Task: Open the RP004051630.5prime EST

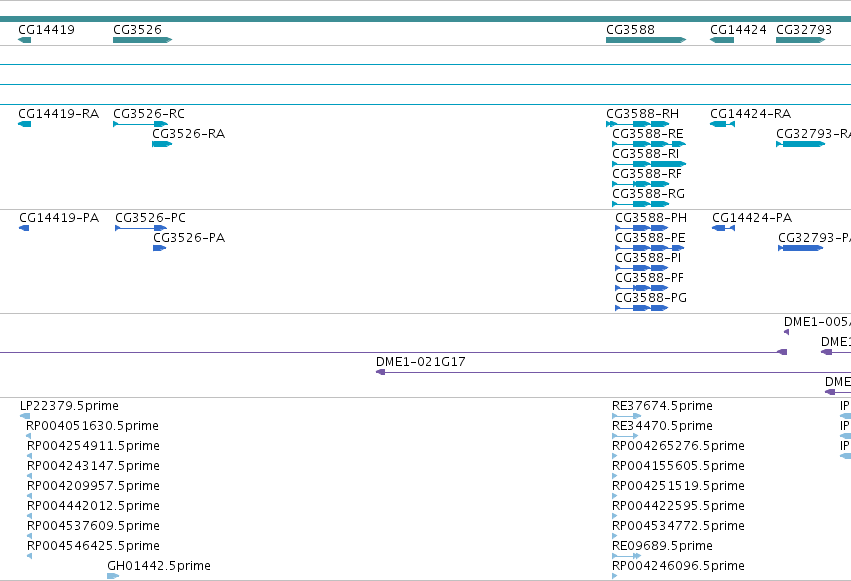Action: pyautogui.click(x=92, y=426)
